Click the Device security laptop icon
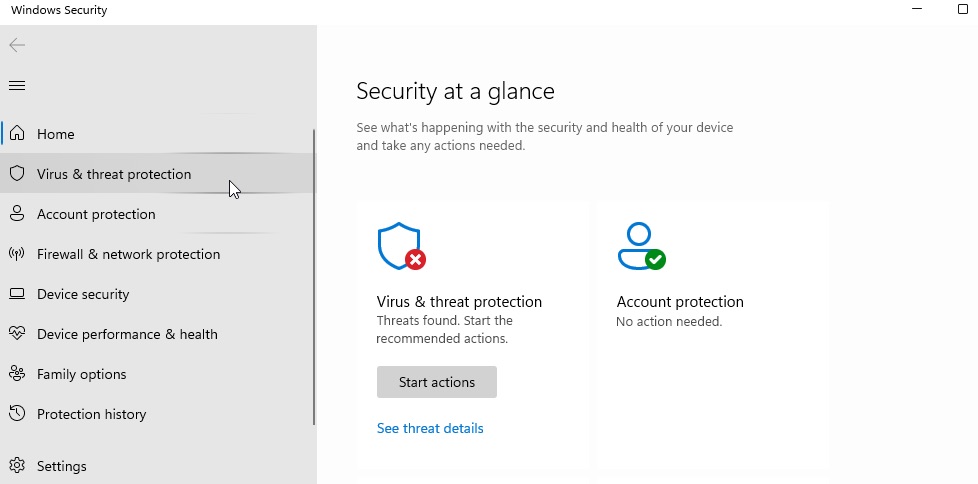 tap(16, 294)
